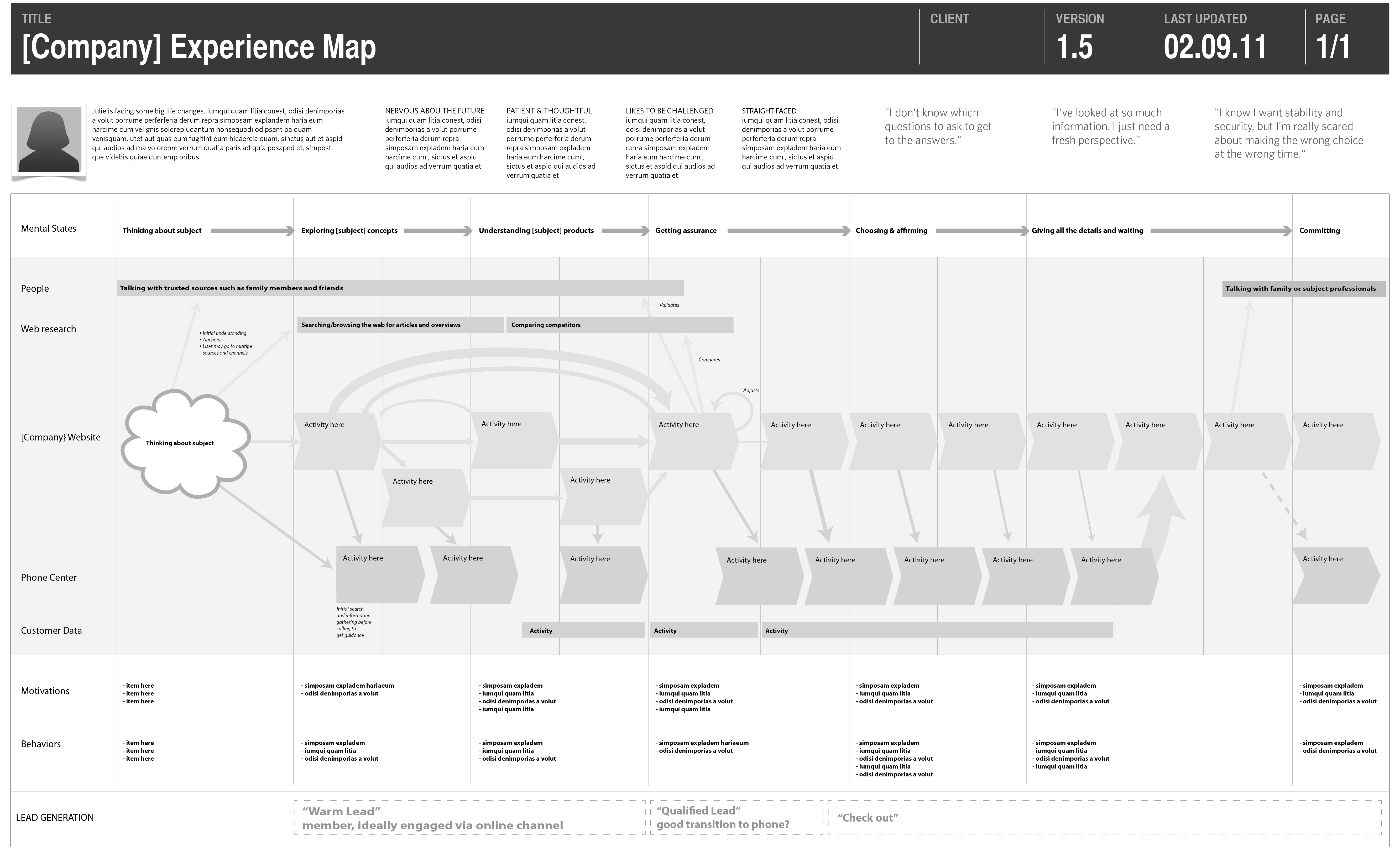
Task: Select the quote 'I don't know which questions to ask'
Action: [938, 126]
